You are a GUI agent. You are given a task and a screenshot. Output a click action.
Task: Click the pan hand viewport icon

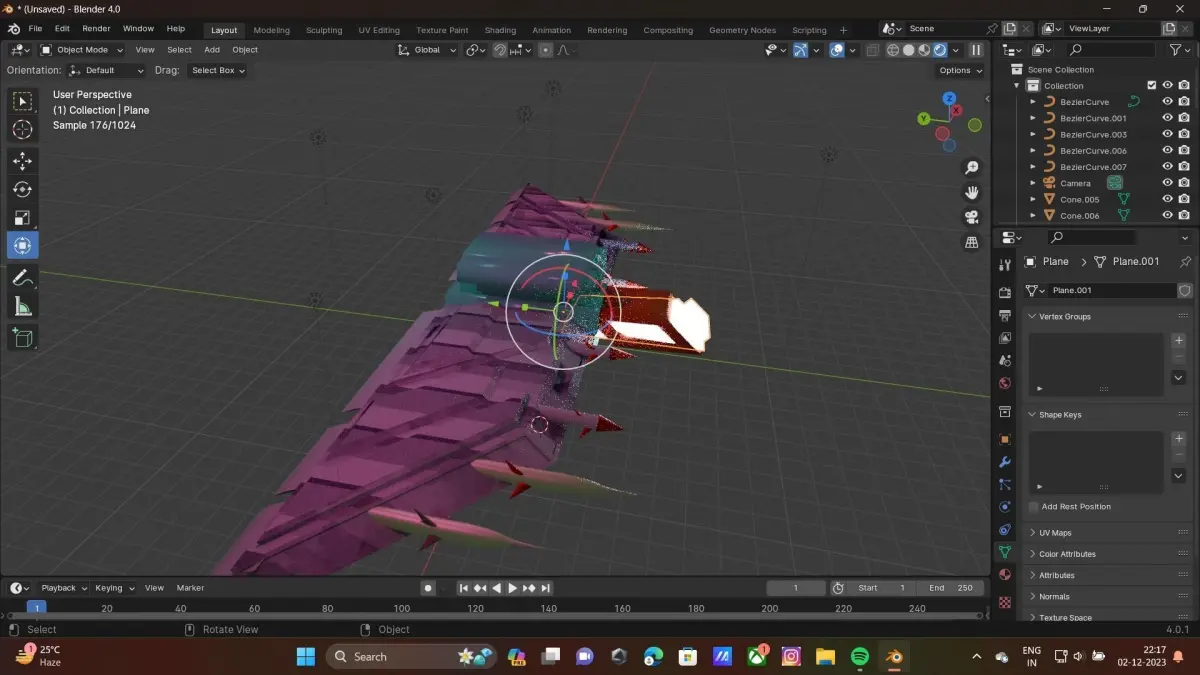click(971, 192)
